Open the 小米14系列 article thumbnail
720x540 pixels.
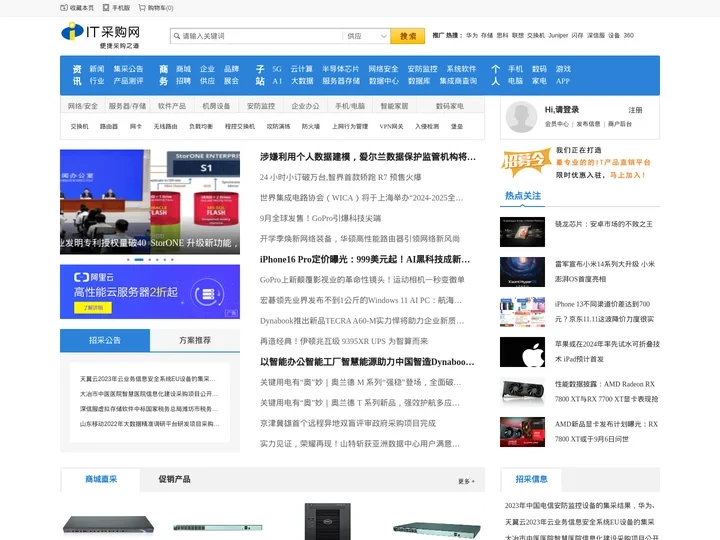(523, 272)
